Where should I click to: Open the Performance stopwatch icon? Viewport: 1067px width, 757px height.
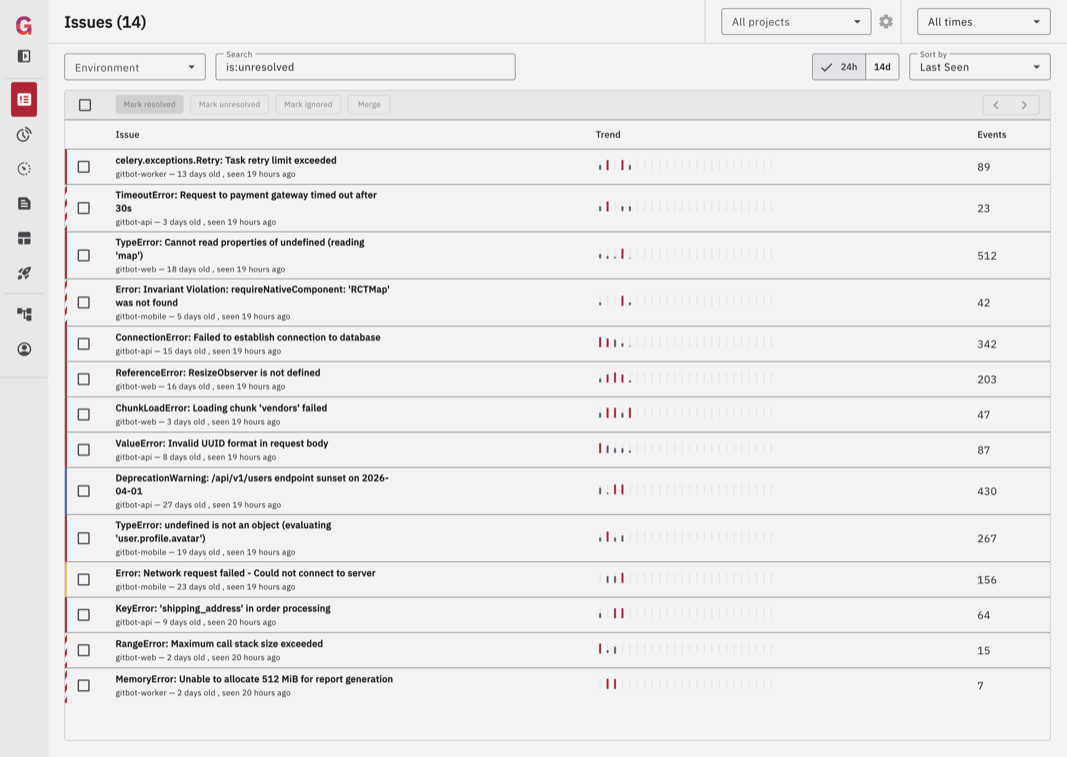click(21, 135)
